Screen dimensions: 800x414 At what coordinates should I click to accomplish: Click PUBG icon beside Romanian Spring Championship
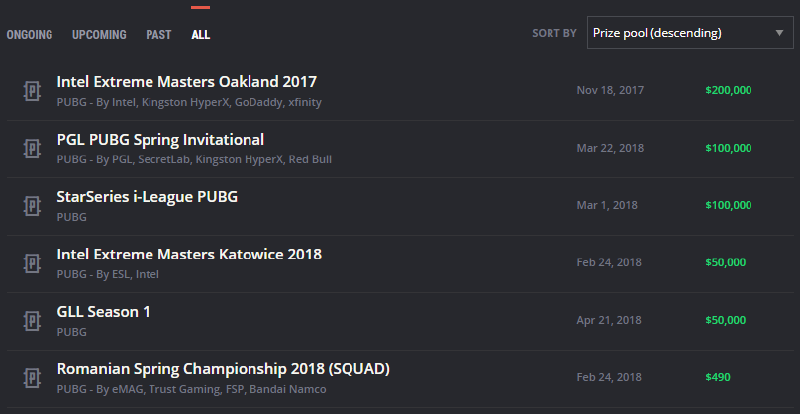point(31,379)
